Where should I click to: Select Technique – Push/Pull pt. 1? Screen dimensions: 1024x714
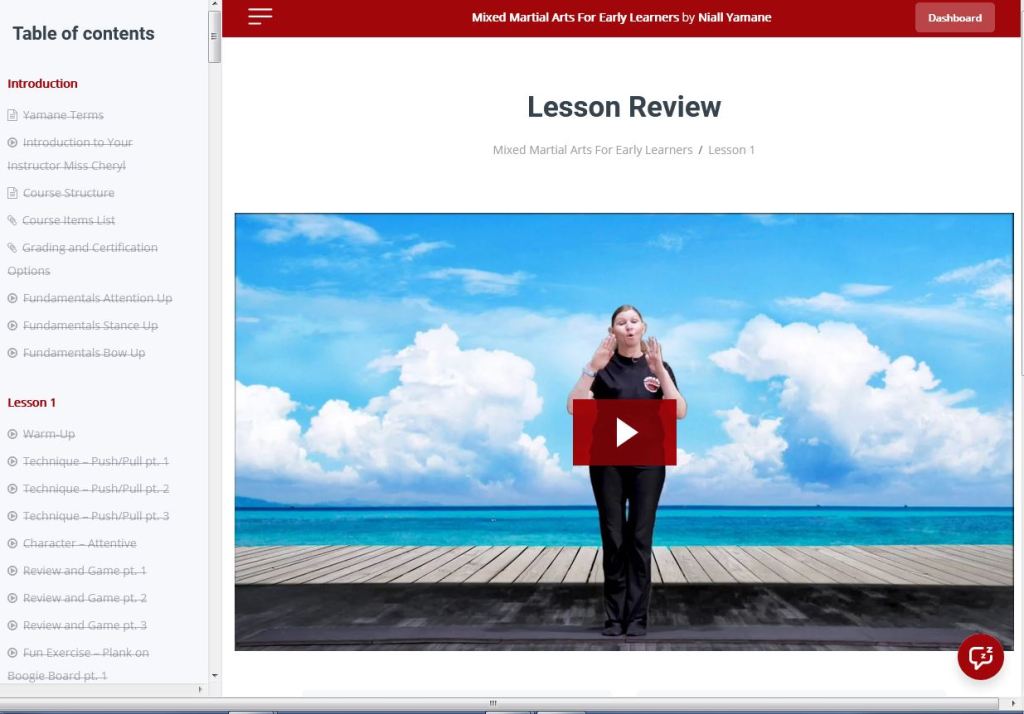pos(96,462)
